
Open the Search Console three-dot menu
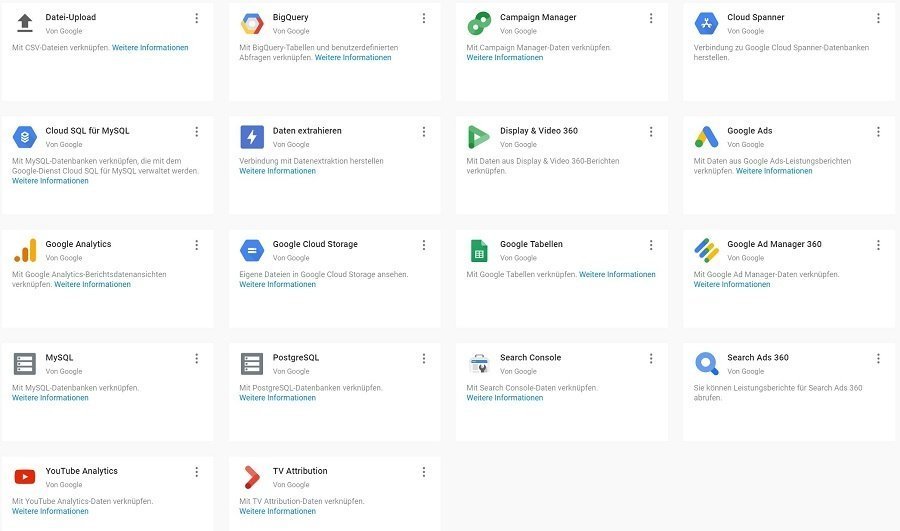point(651,359)
